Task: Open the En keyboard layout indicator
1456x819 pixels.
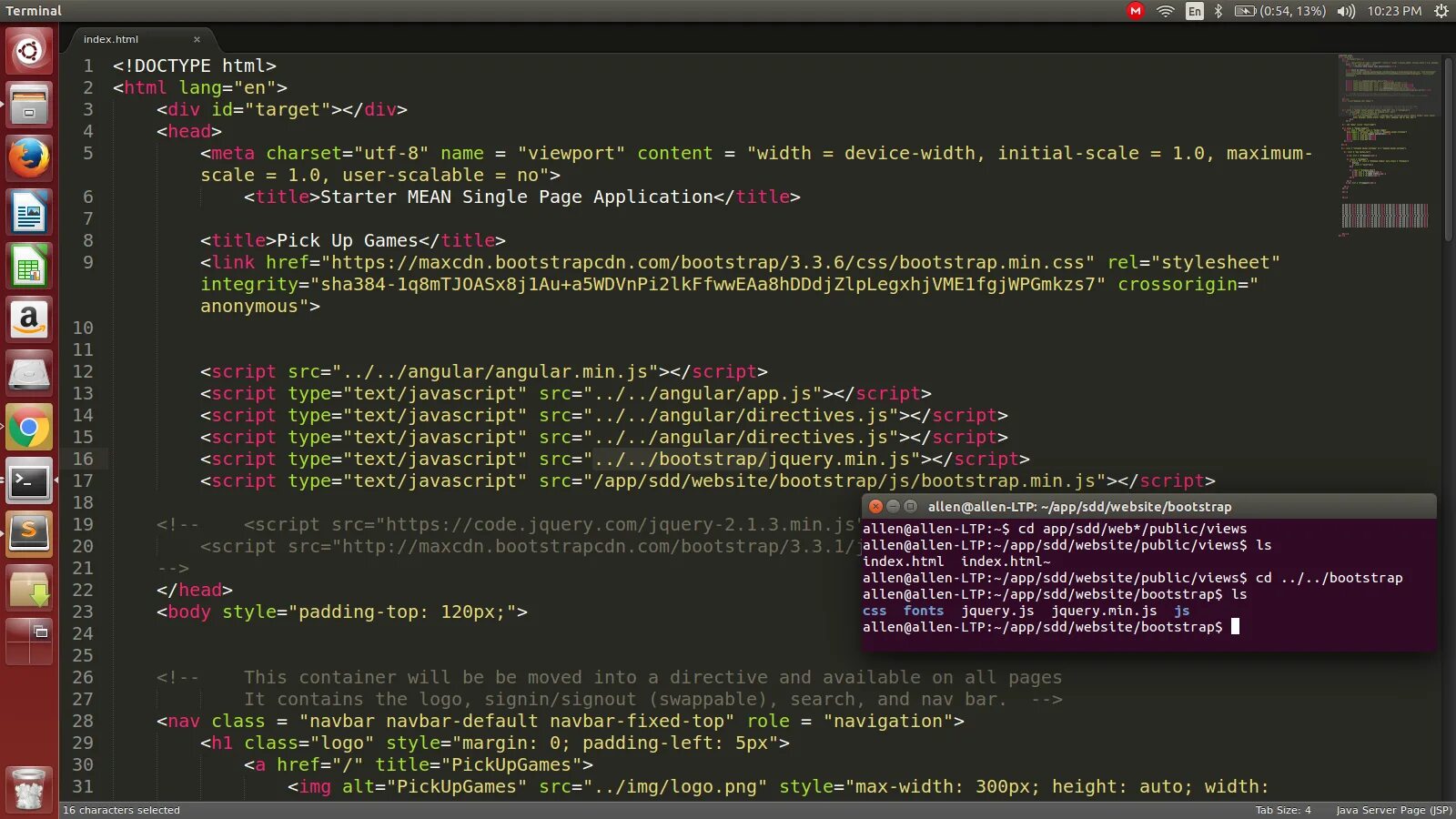Action: click(1194, 11)
